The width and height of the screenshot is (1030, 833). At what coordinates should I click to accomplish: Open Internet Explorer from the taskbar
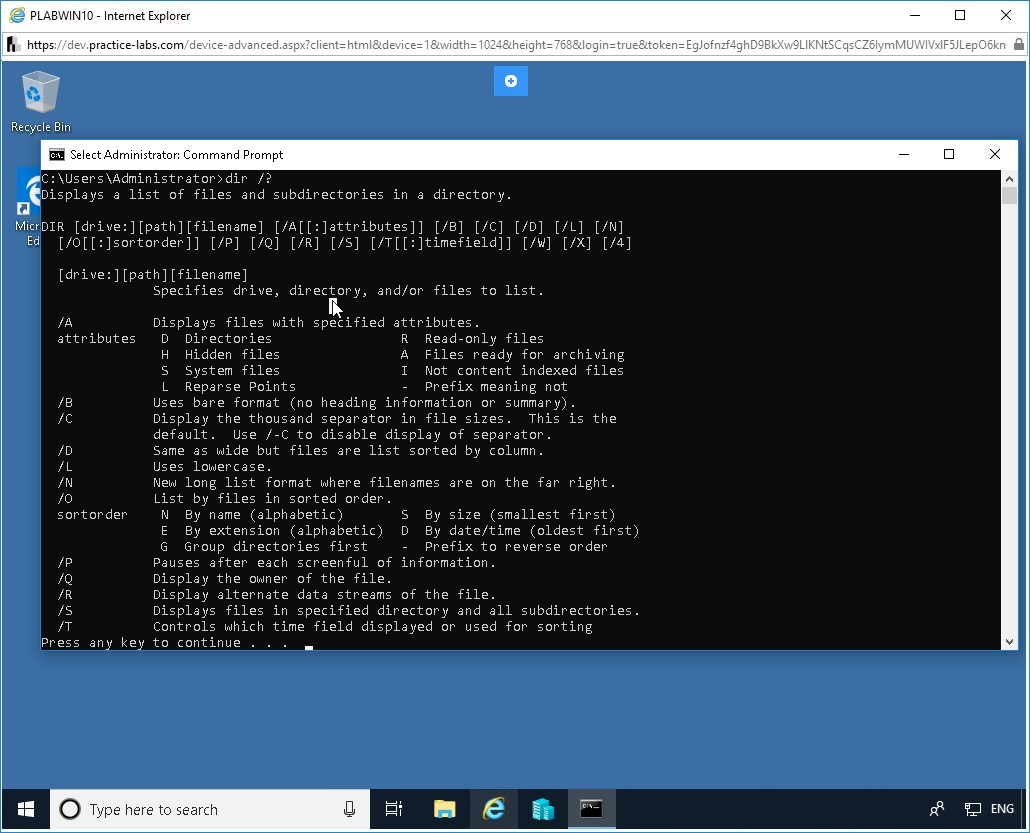[493, 809]
